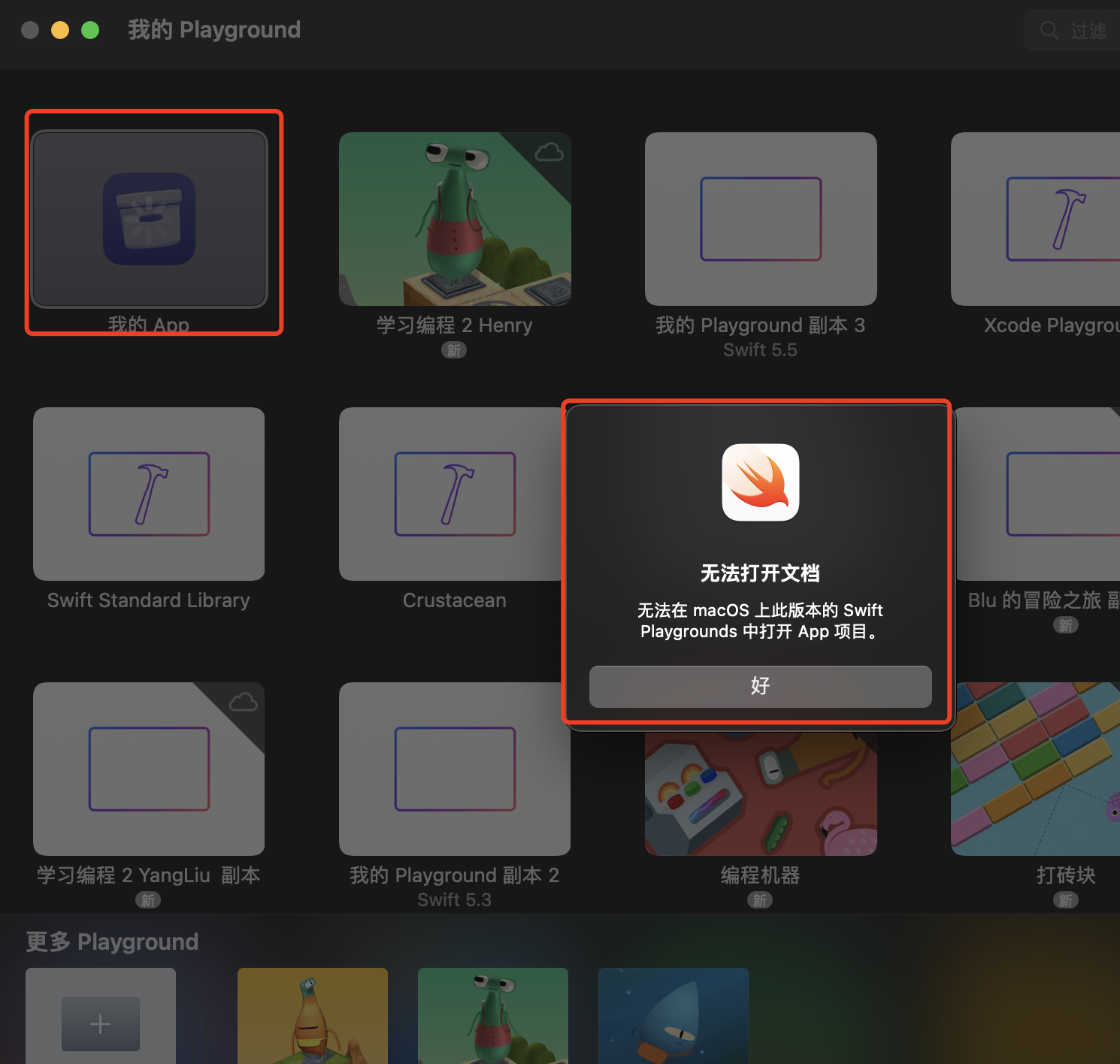Viewport: 1120px width, 1064px height.
Task: Click the plus icon to create a new playground
Action: click(x=101, y=1023)
